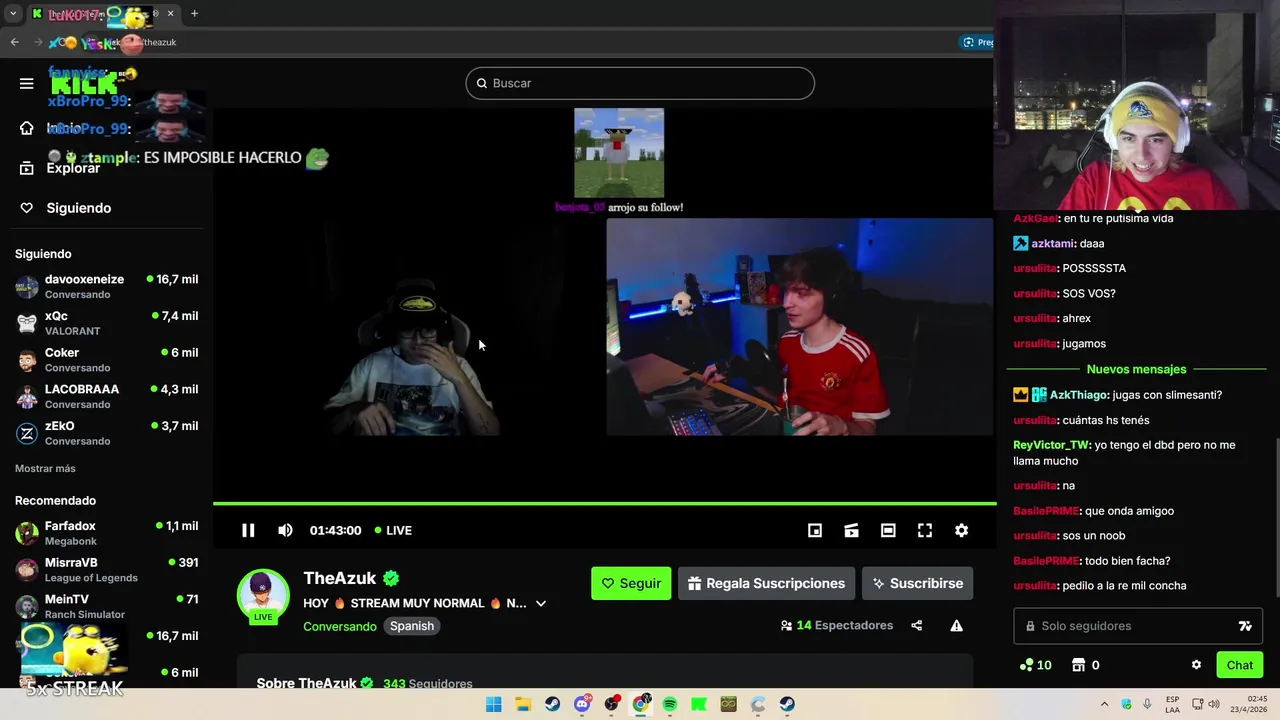This screenshot has height=720, width=1280.
Task: Mute the player volume speaker icon
Action: click(x=285, y=530)
